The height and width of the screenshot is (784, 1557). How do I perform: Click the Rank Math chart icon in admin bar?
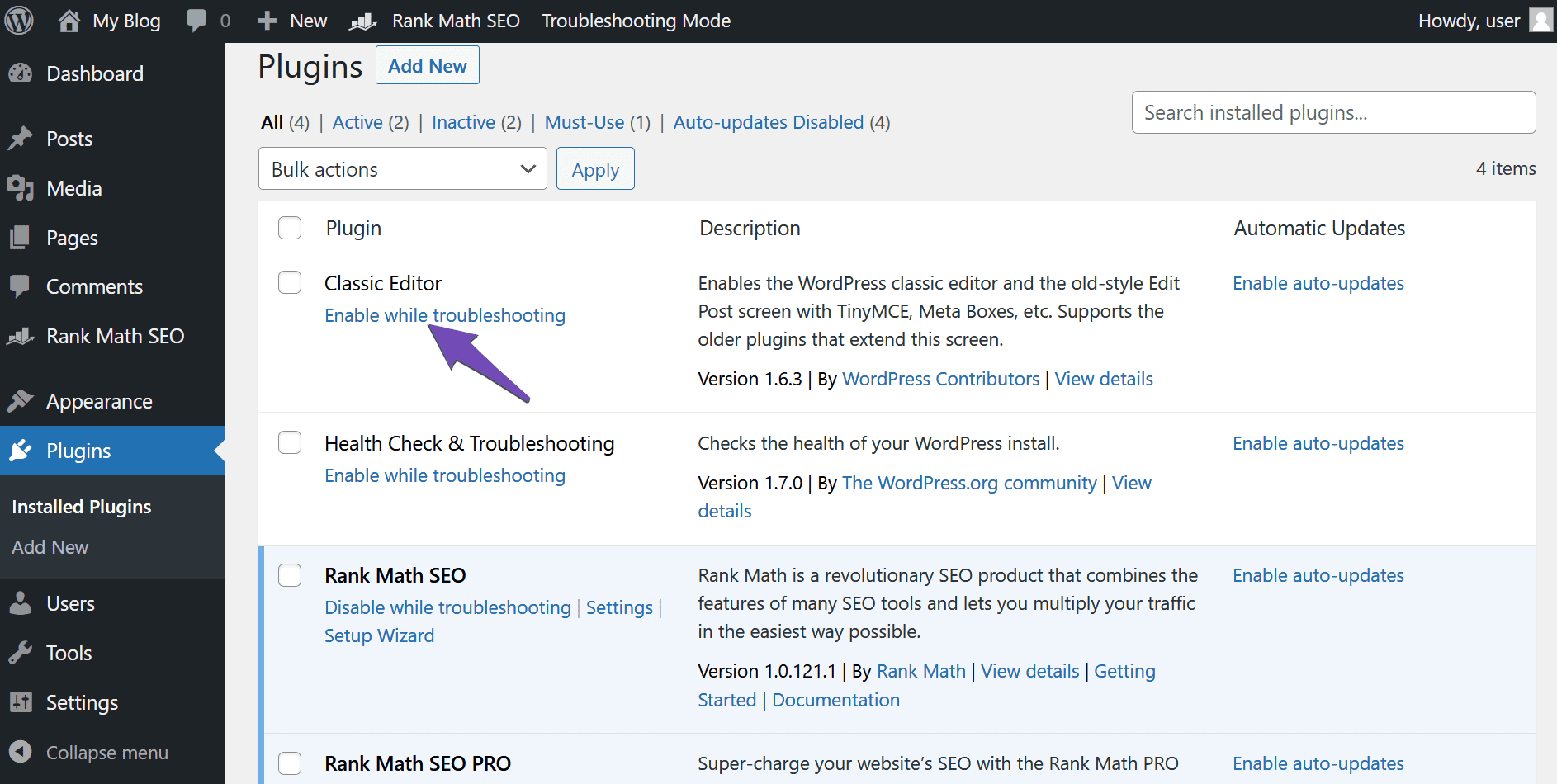click(x=363, y=21)
